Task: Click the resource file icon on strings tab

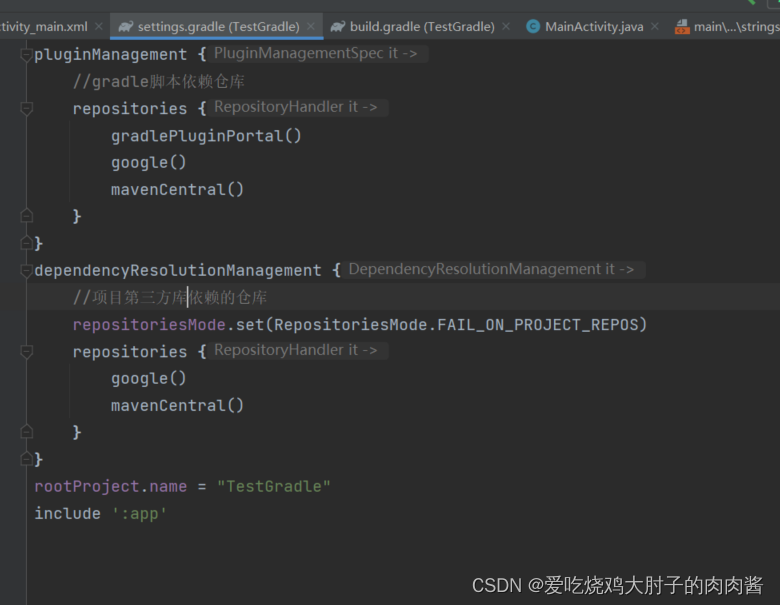Action: [x=682, y=27]
